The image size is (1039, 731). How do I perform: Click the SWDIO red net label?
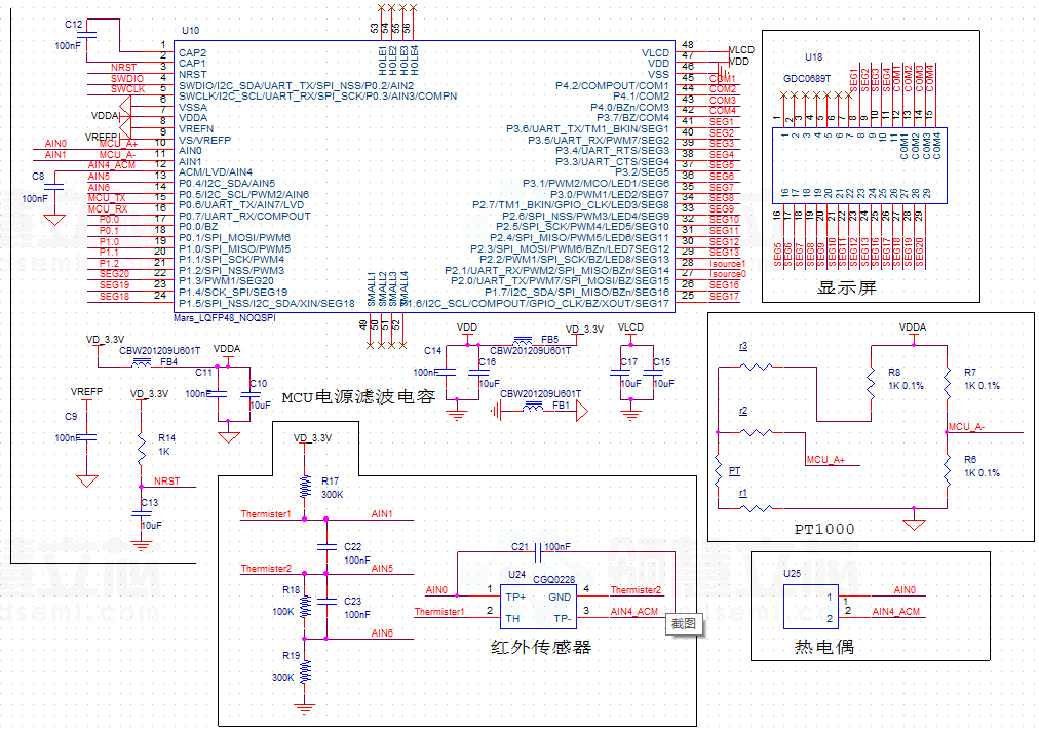(127, 78)
